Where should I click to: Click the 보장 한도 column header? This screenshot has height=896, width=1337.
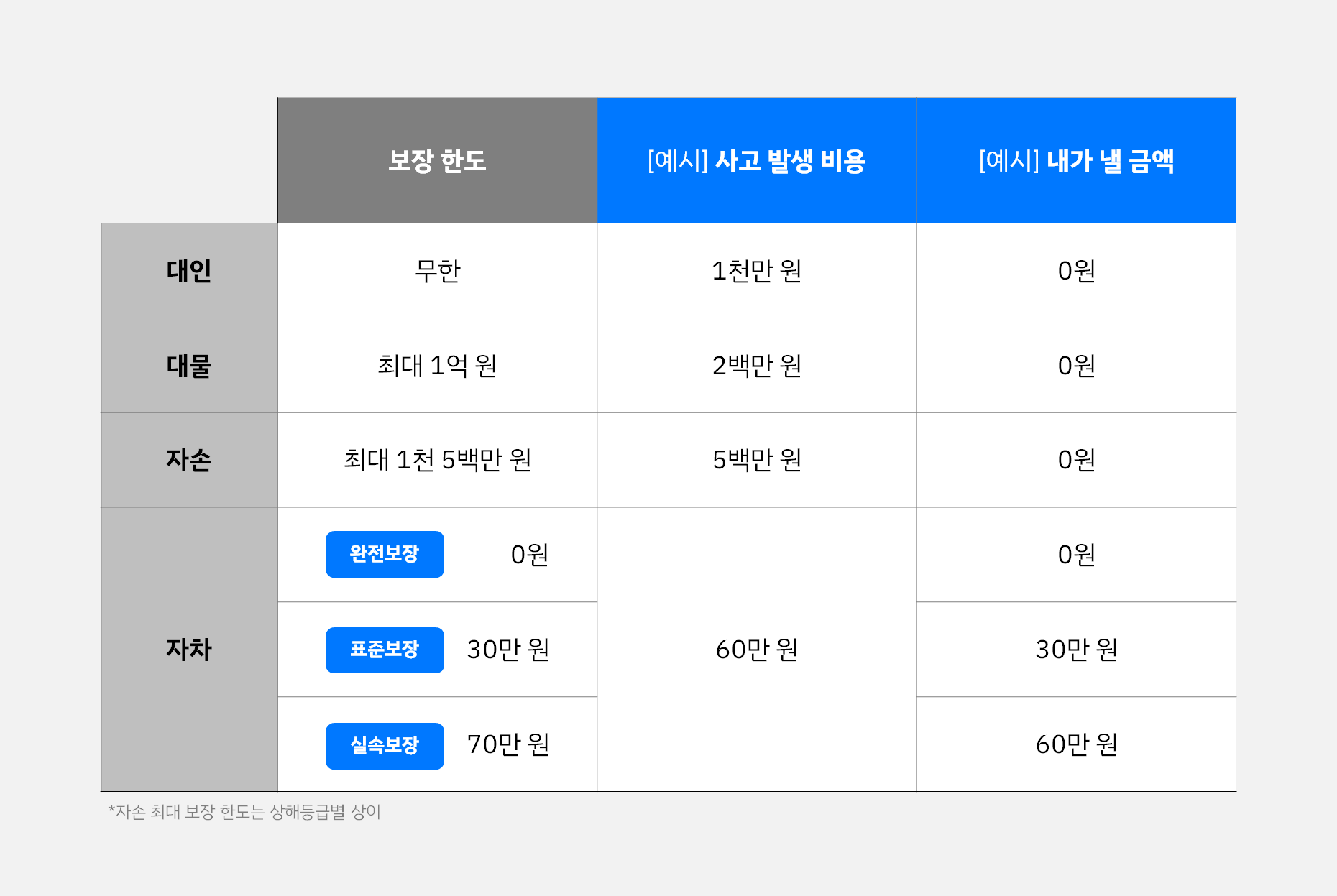point(437,160)
